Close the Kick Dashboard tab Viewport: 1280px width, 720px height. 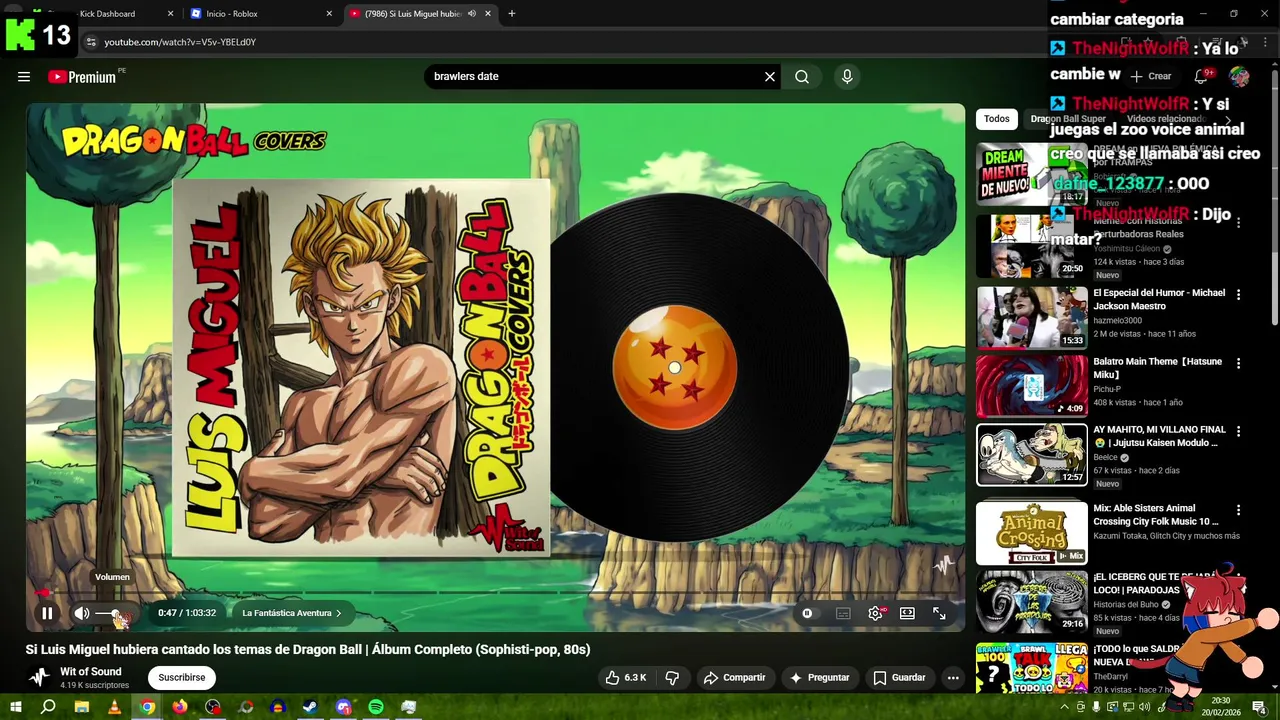click(x=170, y=14)
